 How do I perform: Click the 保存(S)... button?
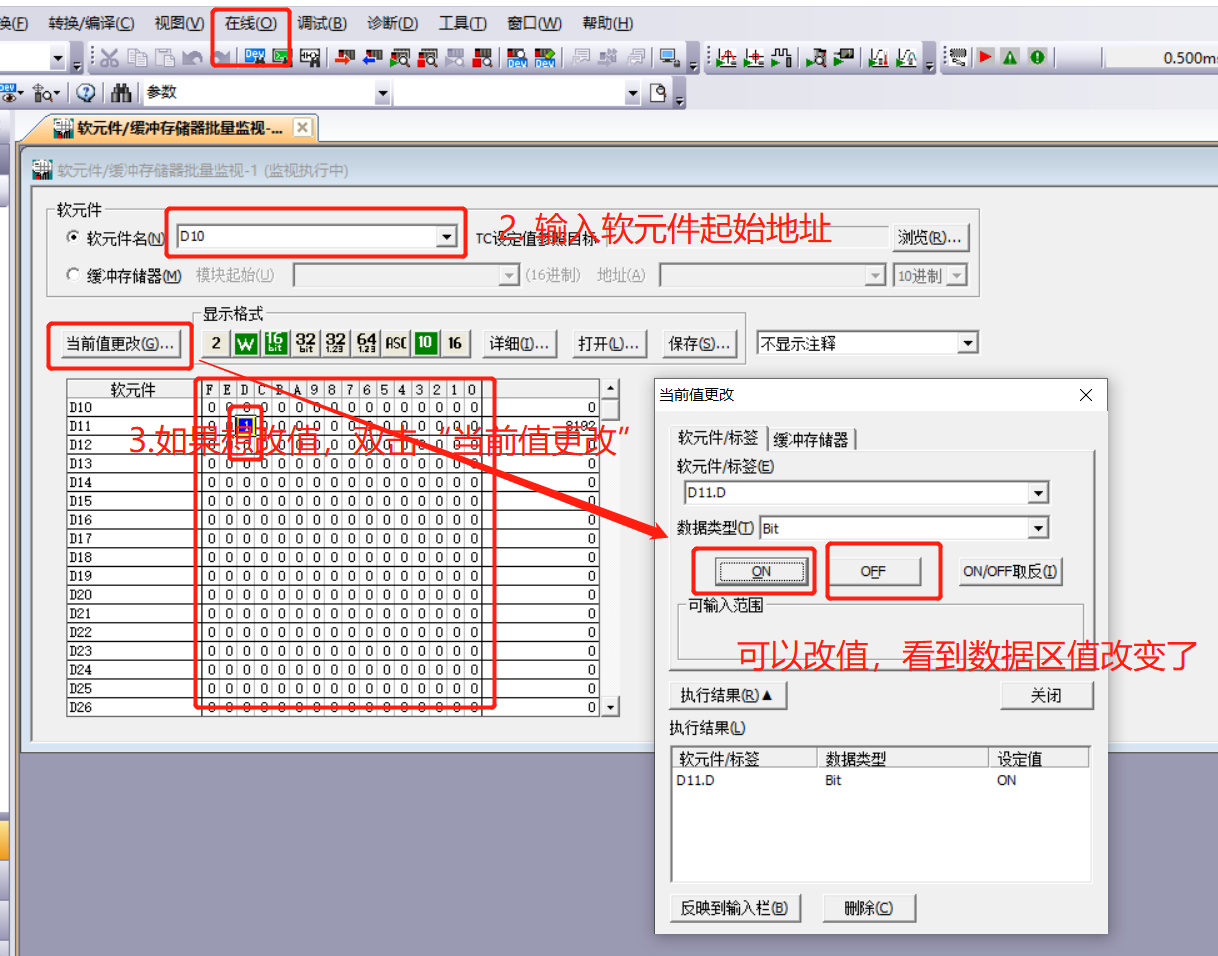pyautogui.click(x=699, y=344)
